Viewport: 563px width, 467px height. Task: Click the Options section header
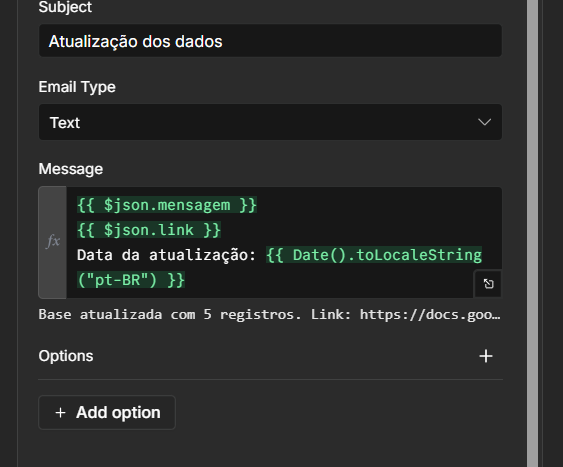(x=66, y=356)
